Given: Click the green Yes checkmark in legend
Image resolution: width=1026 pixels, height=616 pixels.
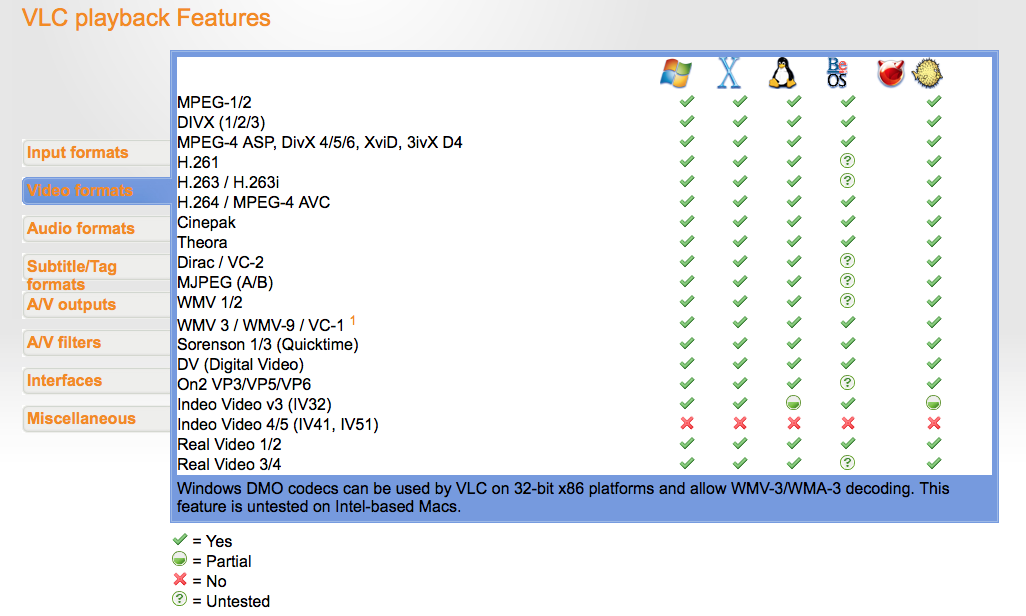Looking at the screenshot, I should tap(180, 539).
